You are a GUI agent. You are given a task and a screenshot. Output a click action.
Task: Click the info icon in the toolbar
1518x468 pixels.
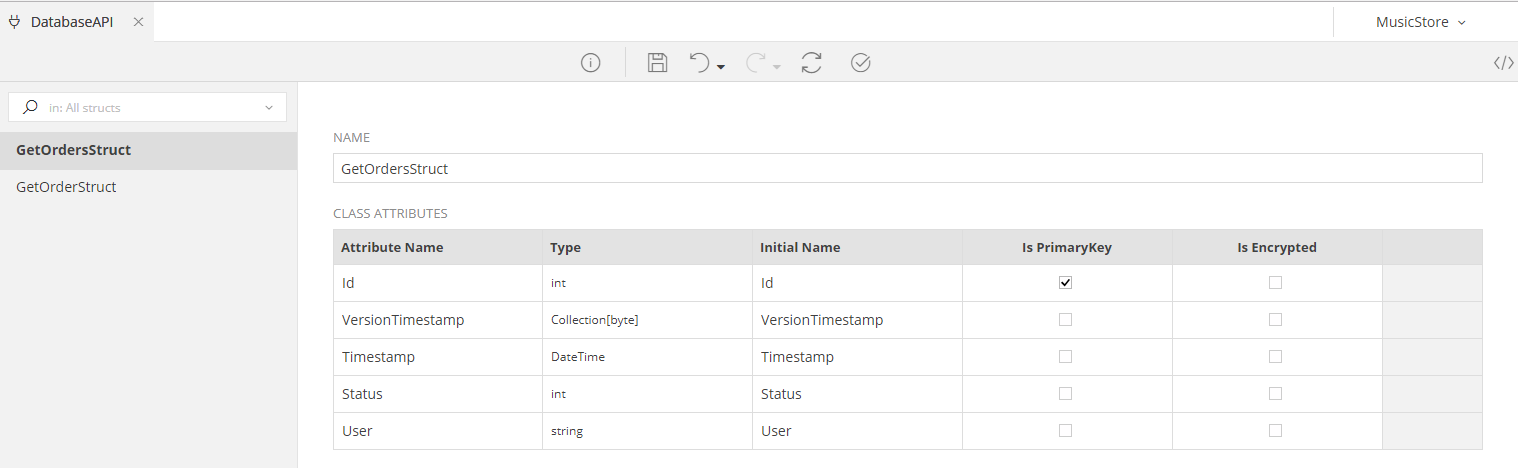coord(591,63)
